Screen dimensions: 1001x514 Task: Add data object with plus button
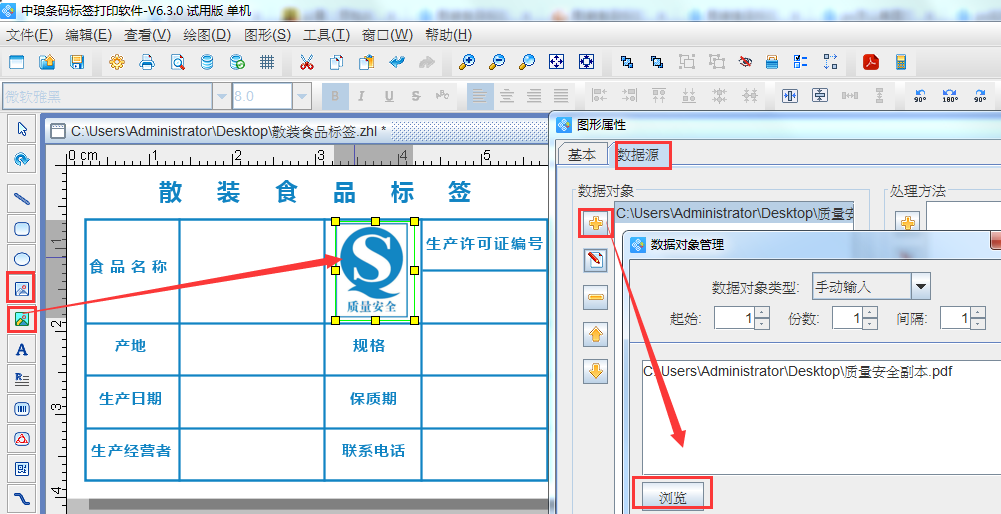(595, 223)
